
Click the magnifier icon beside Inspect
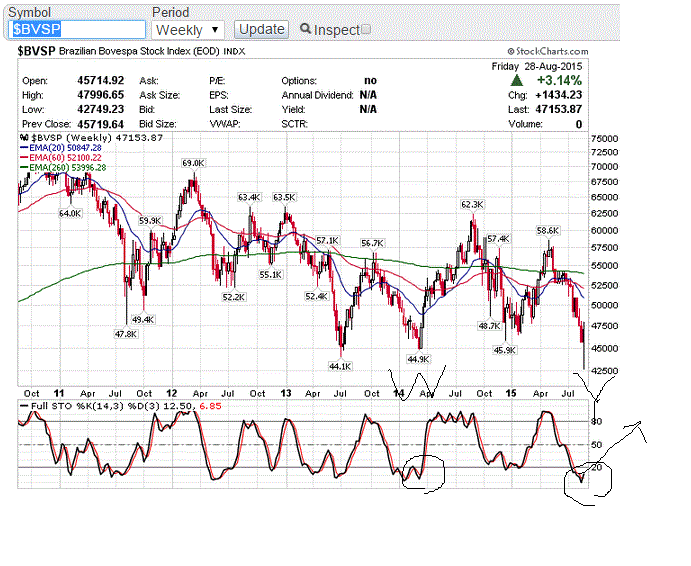[x=306, y=30]
